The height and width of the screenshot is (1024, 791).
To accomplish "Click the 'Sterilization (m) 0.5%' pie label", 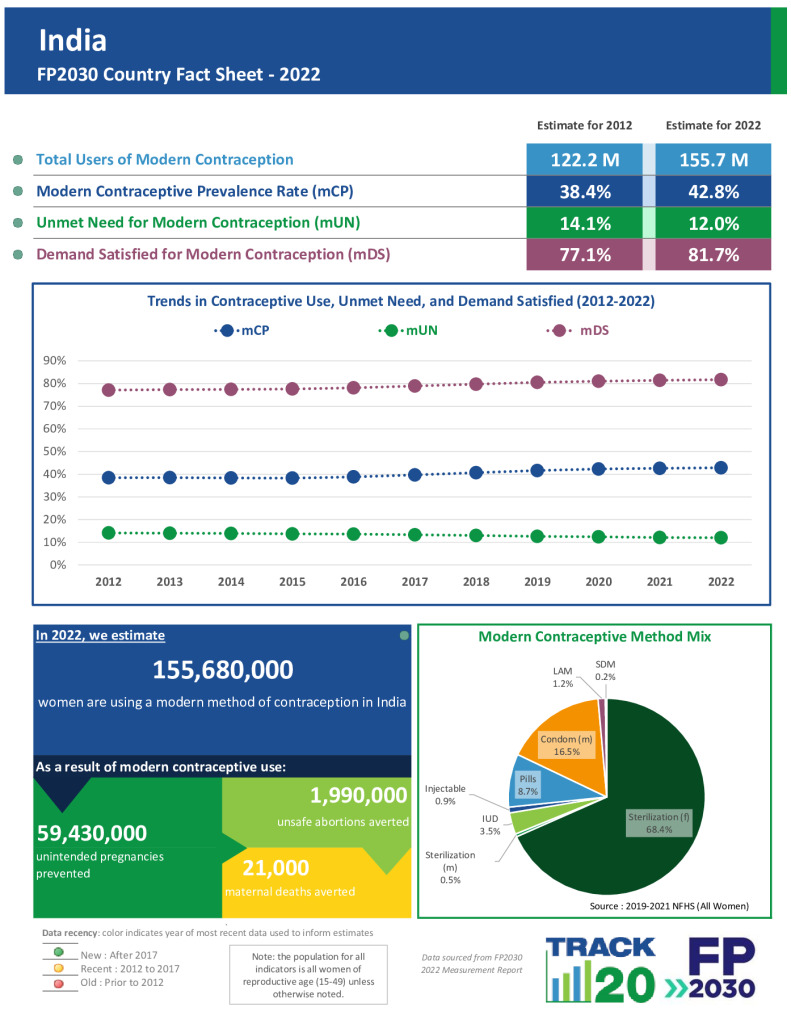I will click(450, 867).
